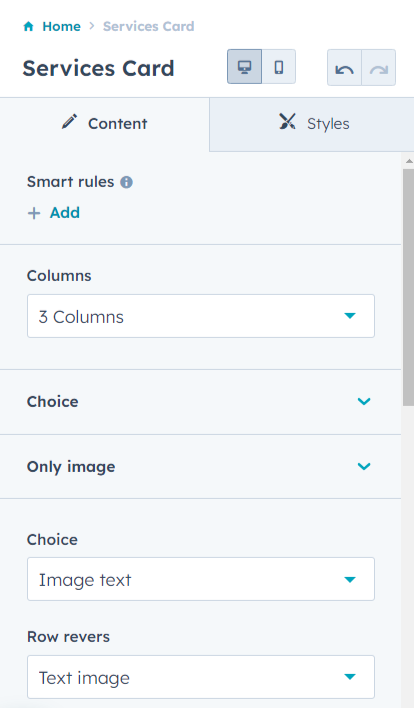
Task: Expand the Only image section chevron
Action: click(364, 466)
